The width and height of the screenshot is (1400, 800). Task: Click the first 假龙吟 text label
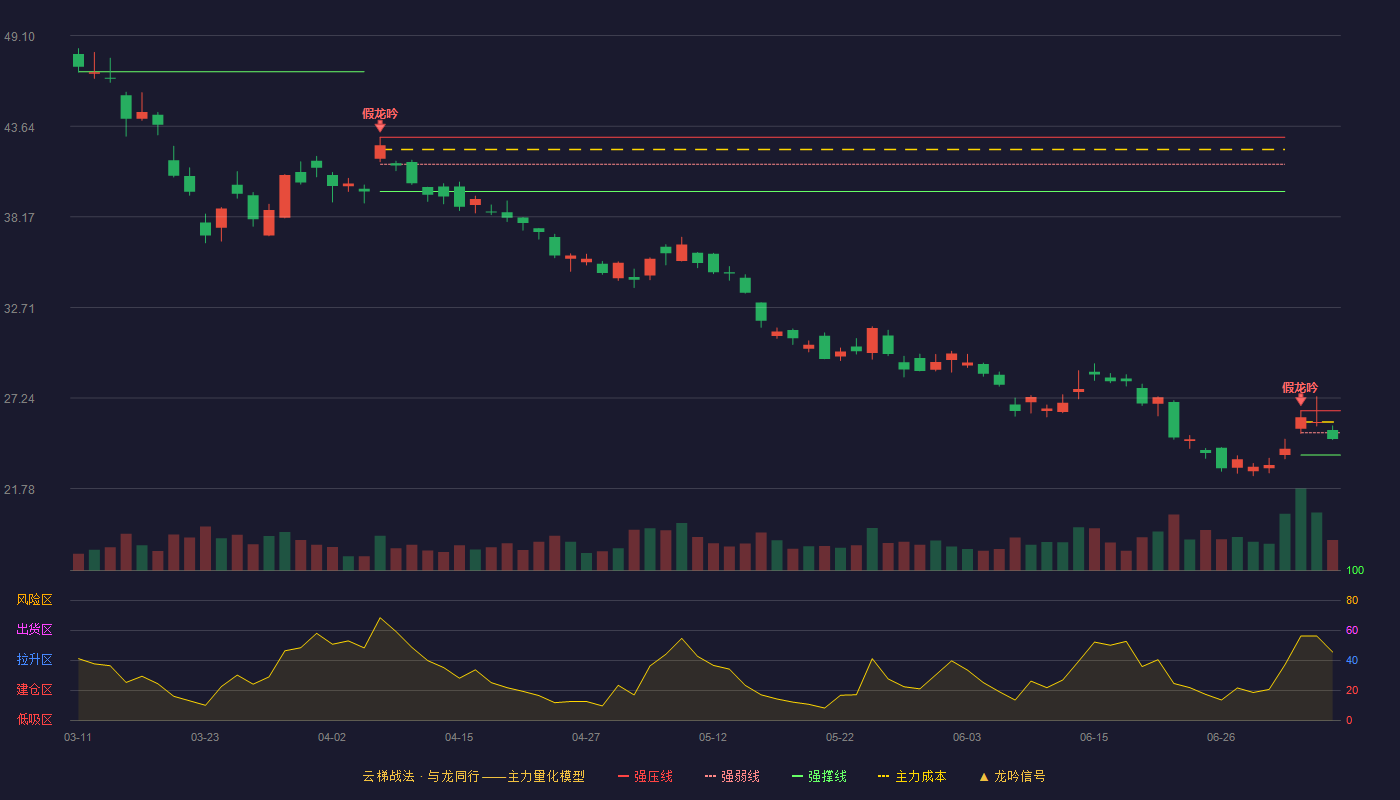(x=380, y=114)
